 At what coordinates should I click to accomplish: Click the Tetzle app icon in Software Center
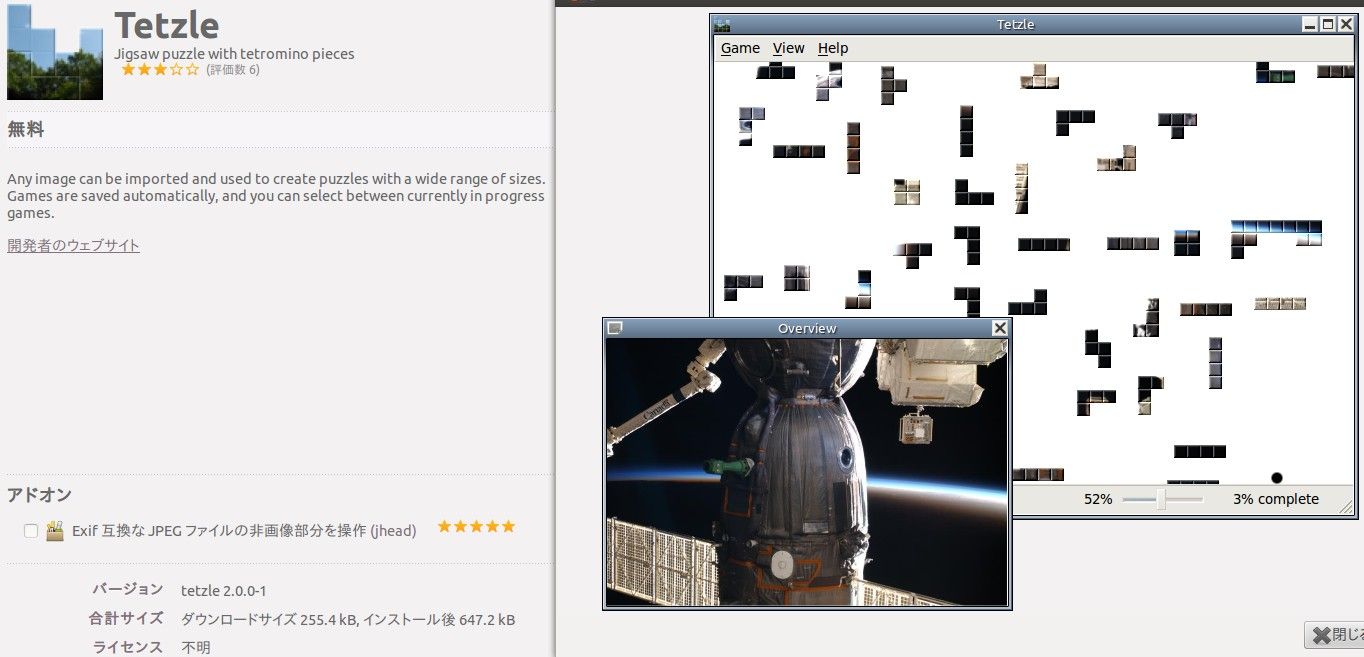point(55,51)
